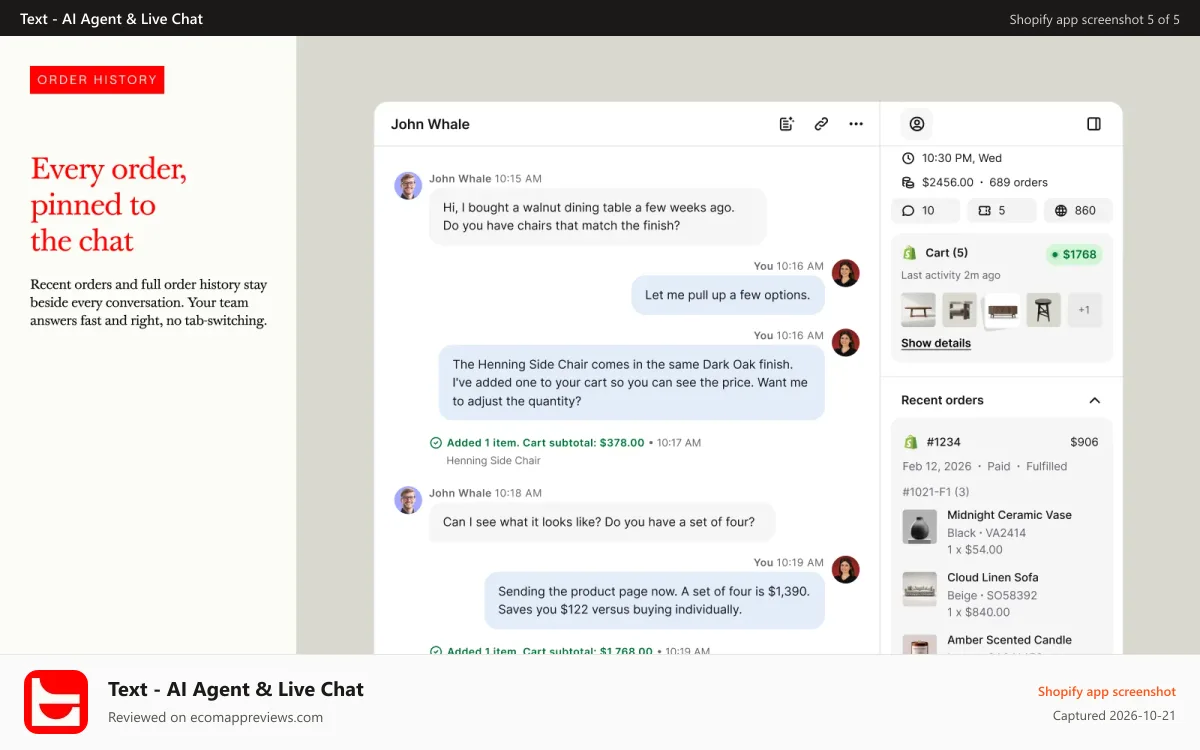Click John Whale's avatar on 10:18 AM message
Image resolution: width=1200 pixels, height=750 pixels.
point(408,500)
